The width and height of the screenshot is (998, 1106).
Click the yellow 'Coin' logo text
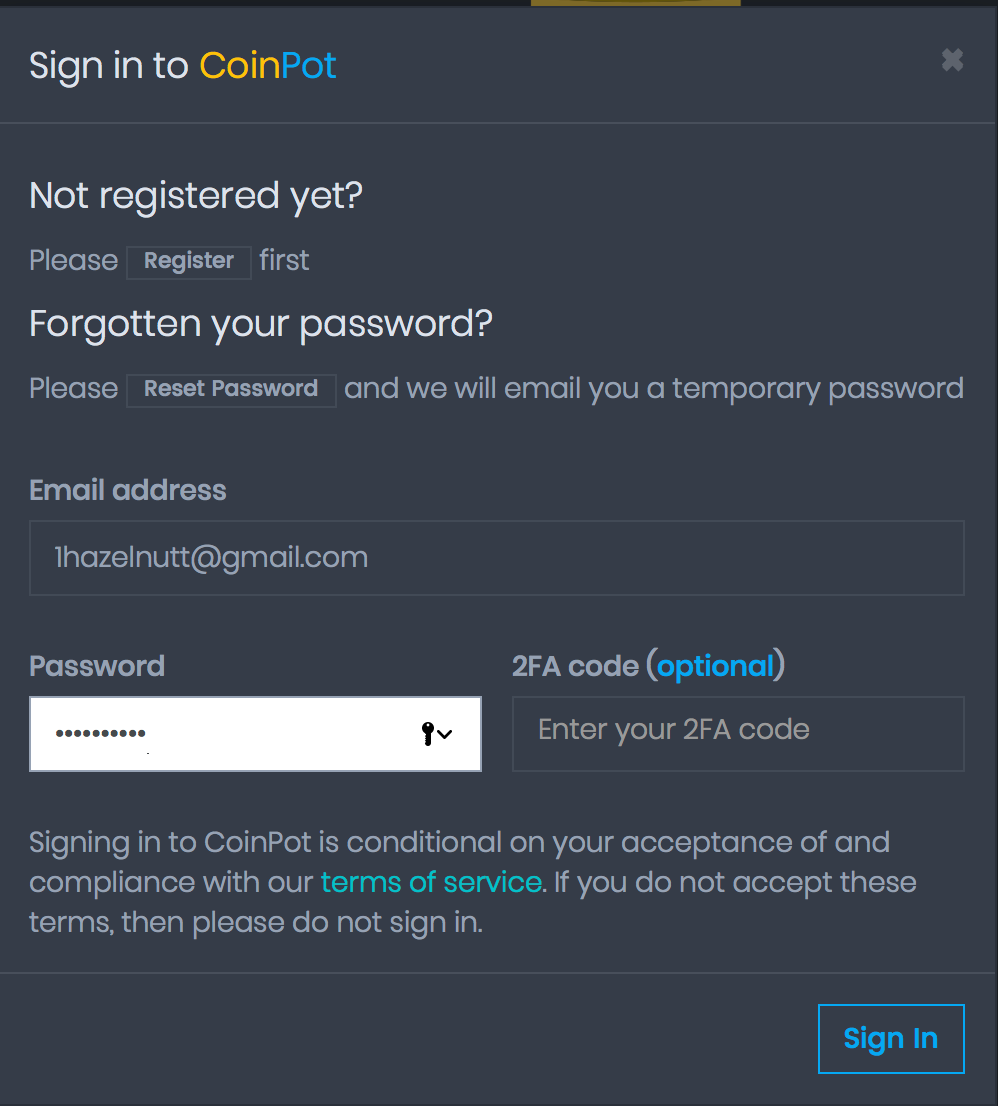(239, 66)
